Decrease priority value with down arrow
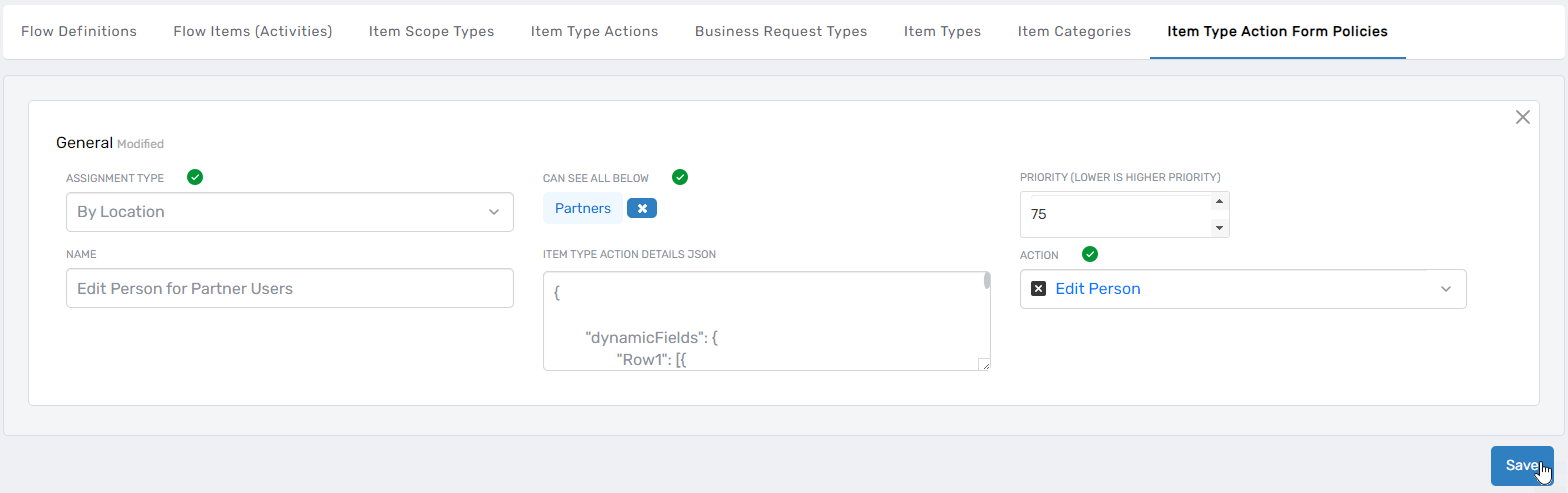 1218,227
